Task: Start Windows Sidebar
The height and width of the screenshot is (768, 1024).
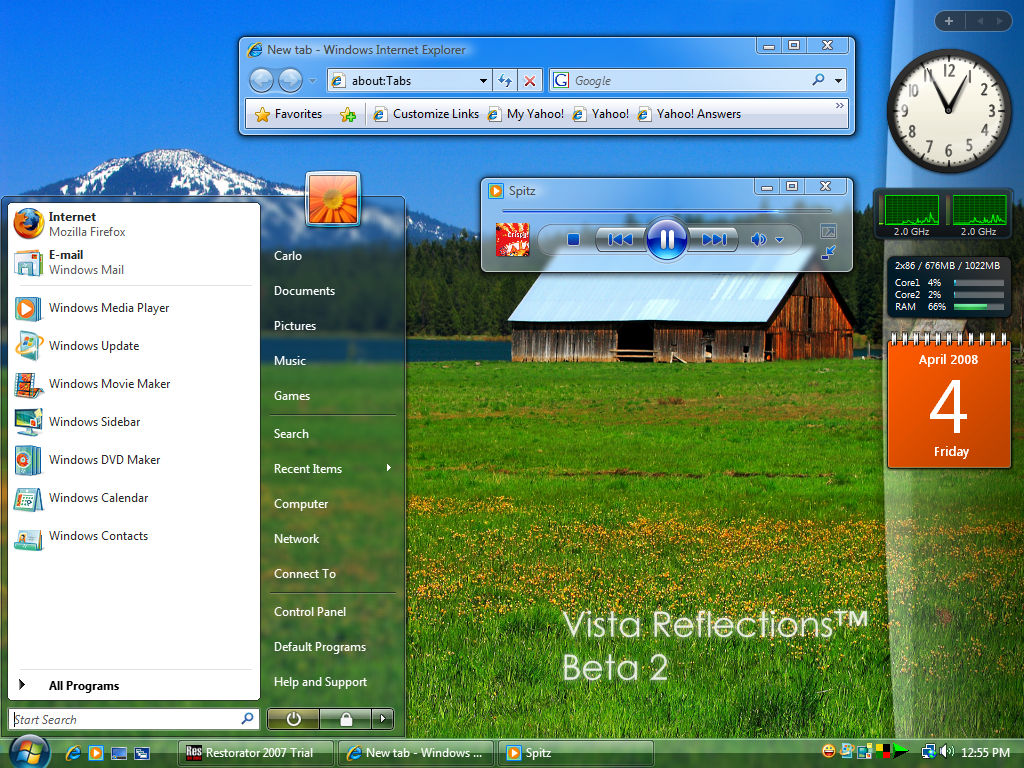Action: 134,421
